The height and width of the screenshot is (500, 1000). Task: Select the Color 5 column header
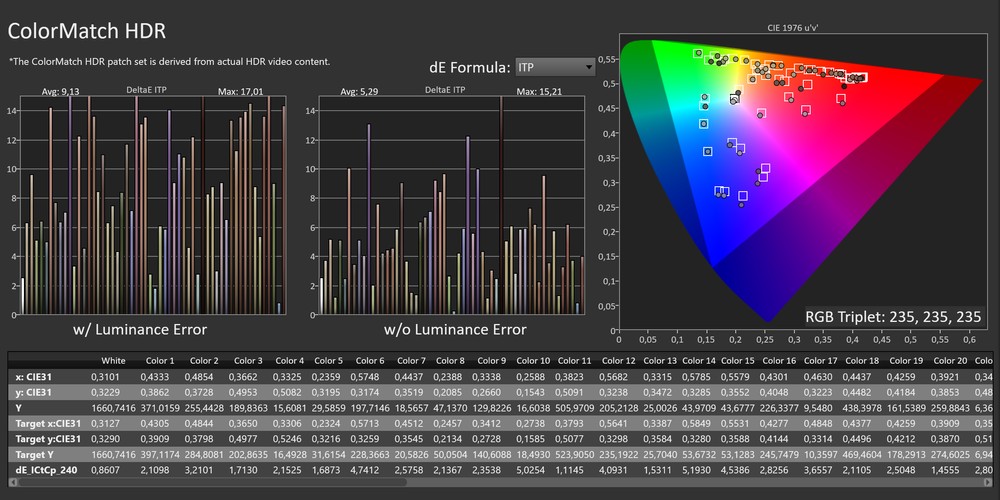point(328,361)
